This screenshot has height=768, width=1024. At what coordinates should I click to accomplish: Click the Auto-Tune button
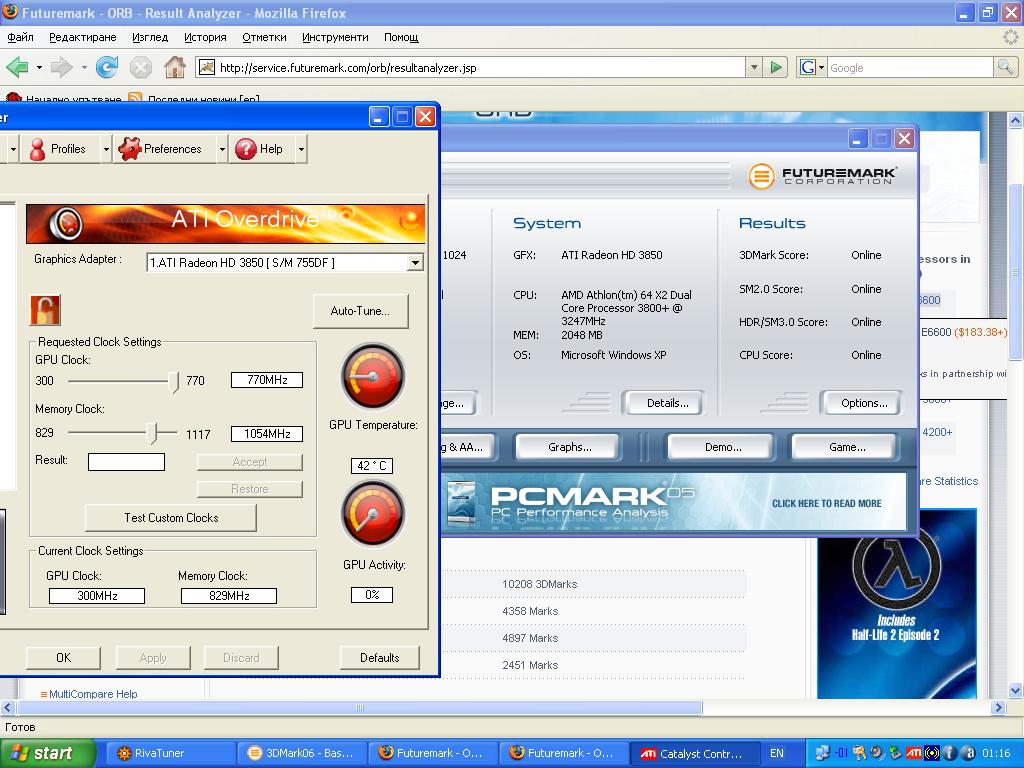360,311
